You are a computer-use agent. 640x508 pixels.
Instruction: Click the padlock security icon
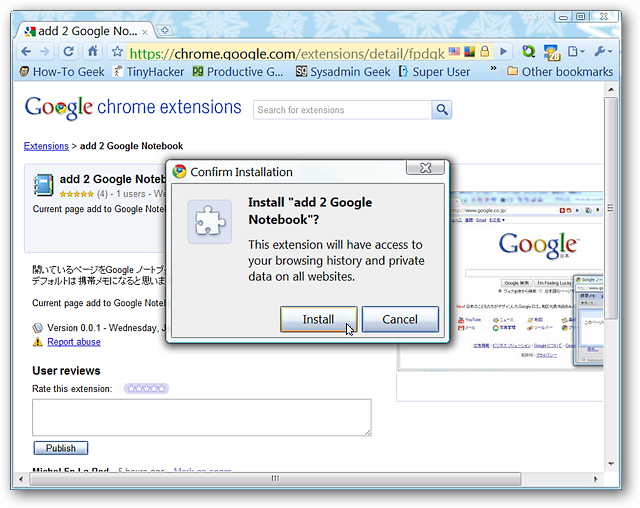484,52
